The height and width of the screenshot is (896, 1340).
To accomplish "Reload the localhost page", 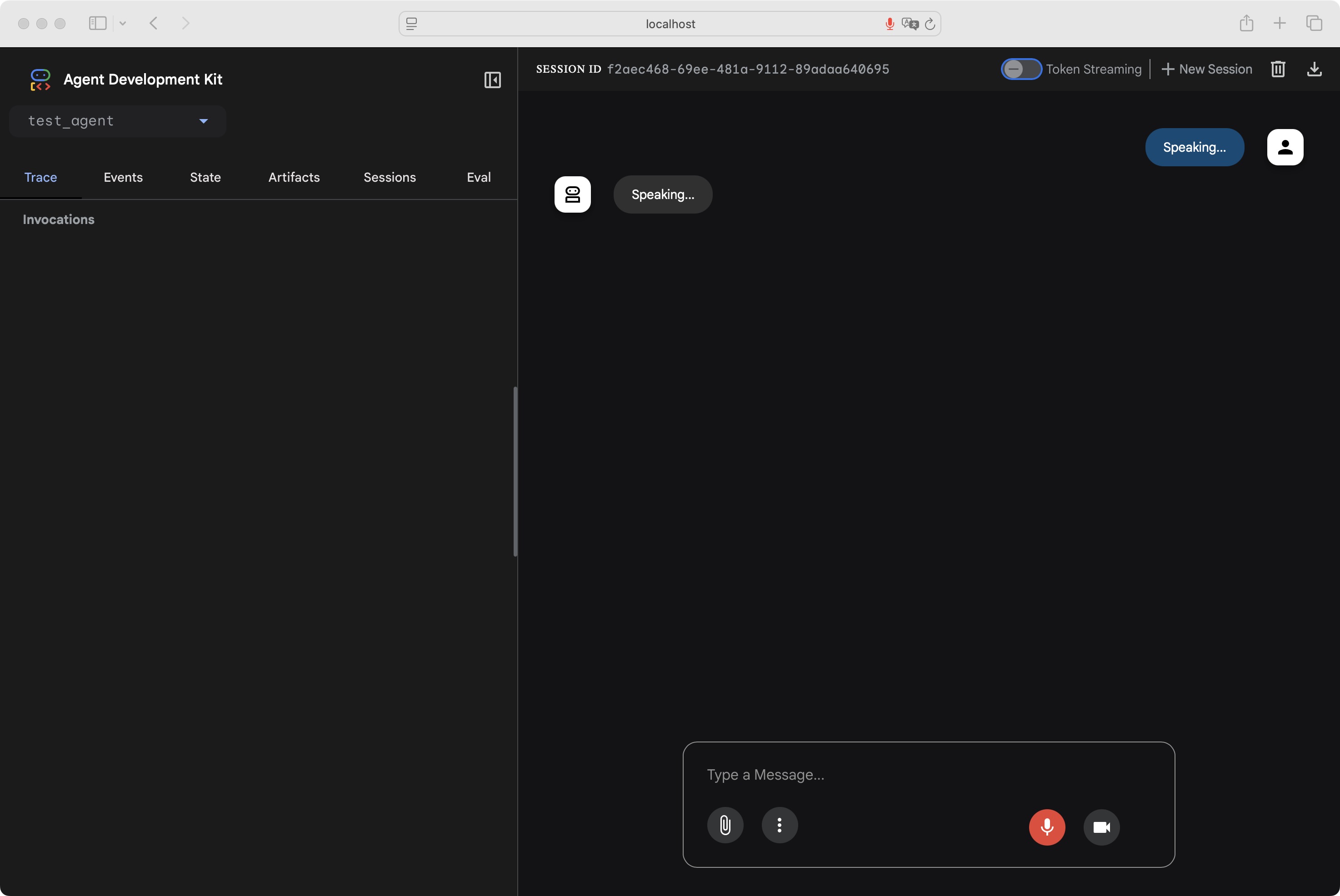I will (930, 24).
